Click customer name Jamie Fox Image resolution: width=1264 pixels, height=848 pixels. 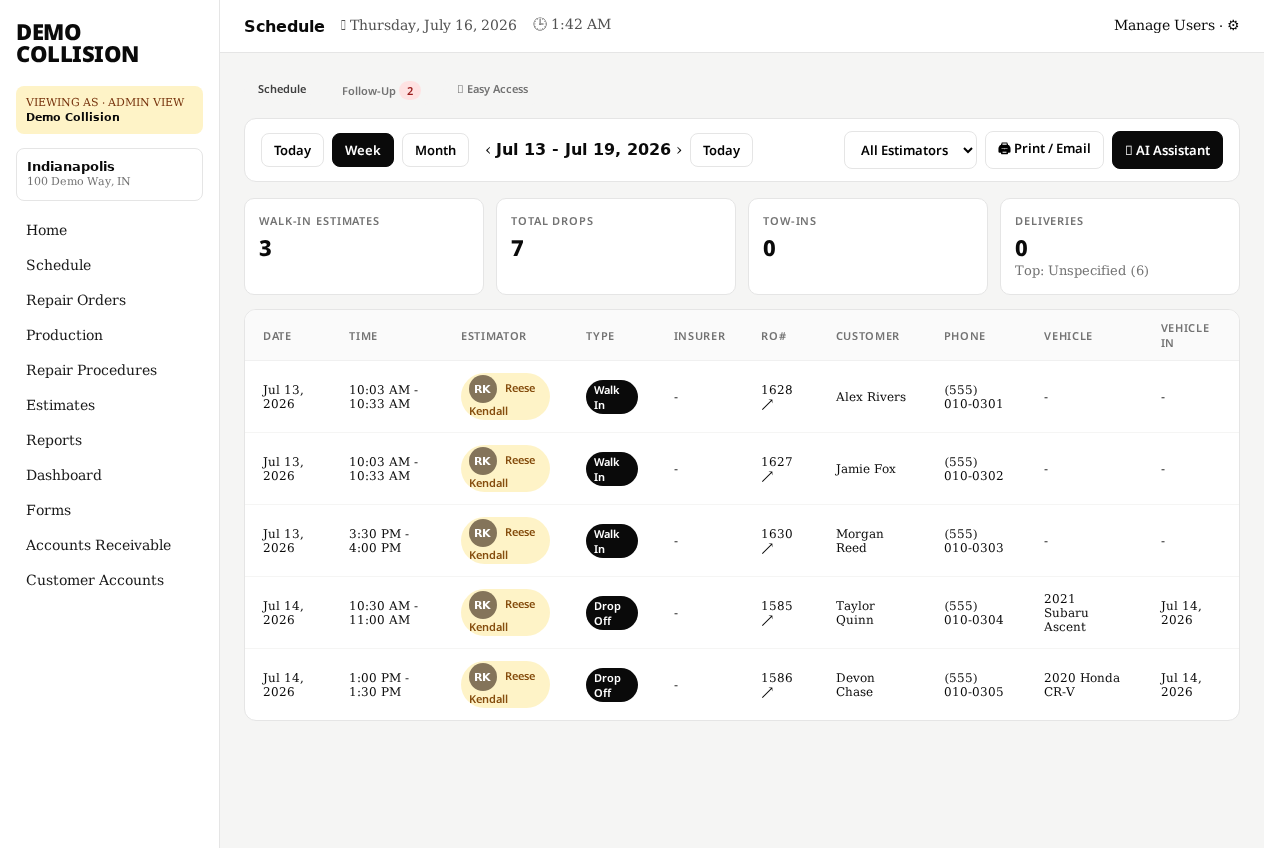(866, 469)
